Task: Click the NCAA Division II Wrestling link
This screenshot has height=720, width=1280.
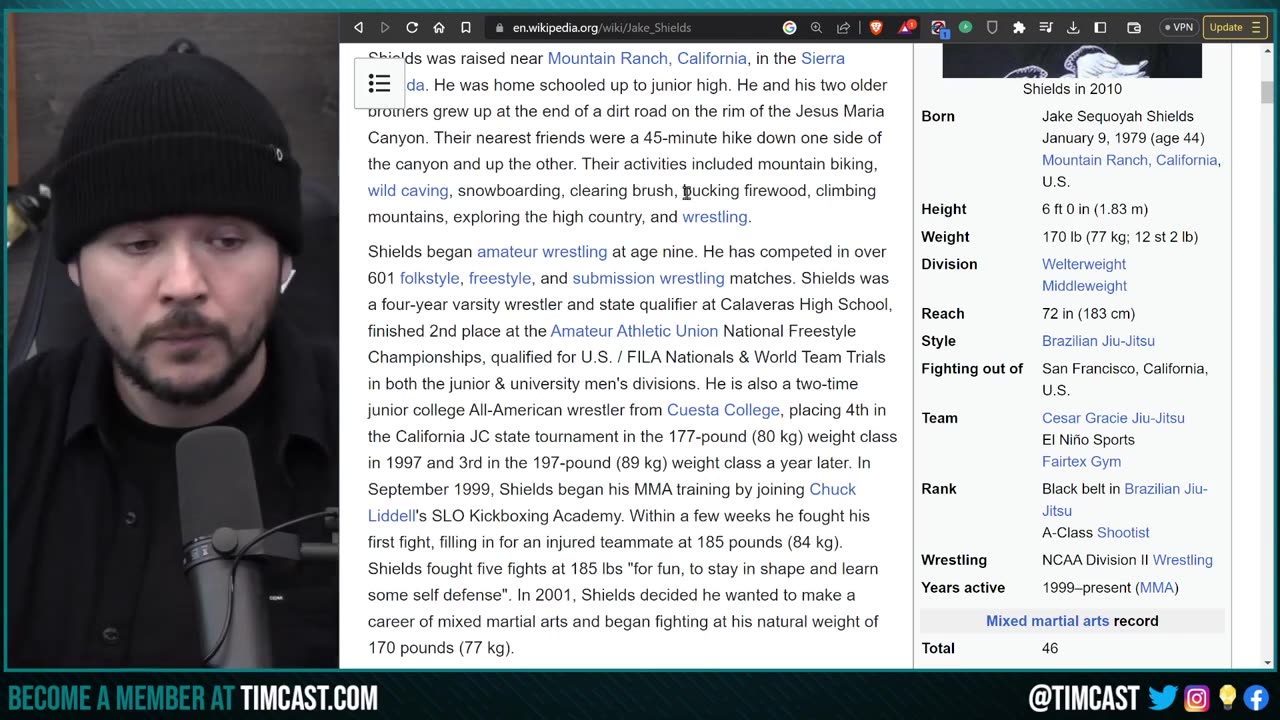Action: (x=1183, y=560)
